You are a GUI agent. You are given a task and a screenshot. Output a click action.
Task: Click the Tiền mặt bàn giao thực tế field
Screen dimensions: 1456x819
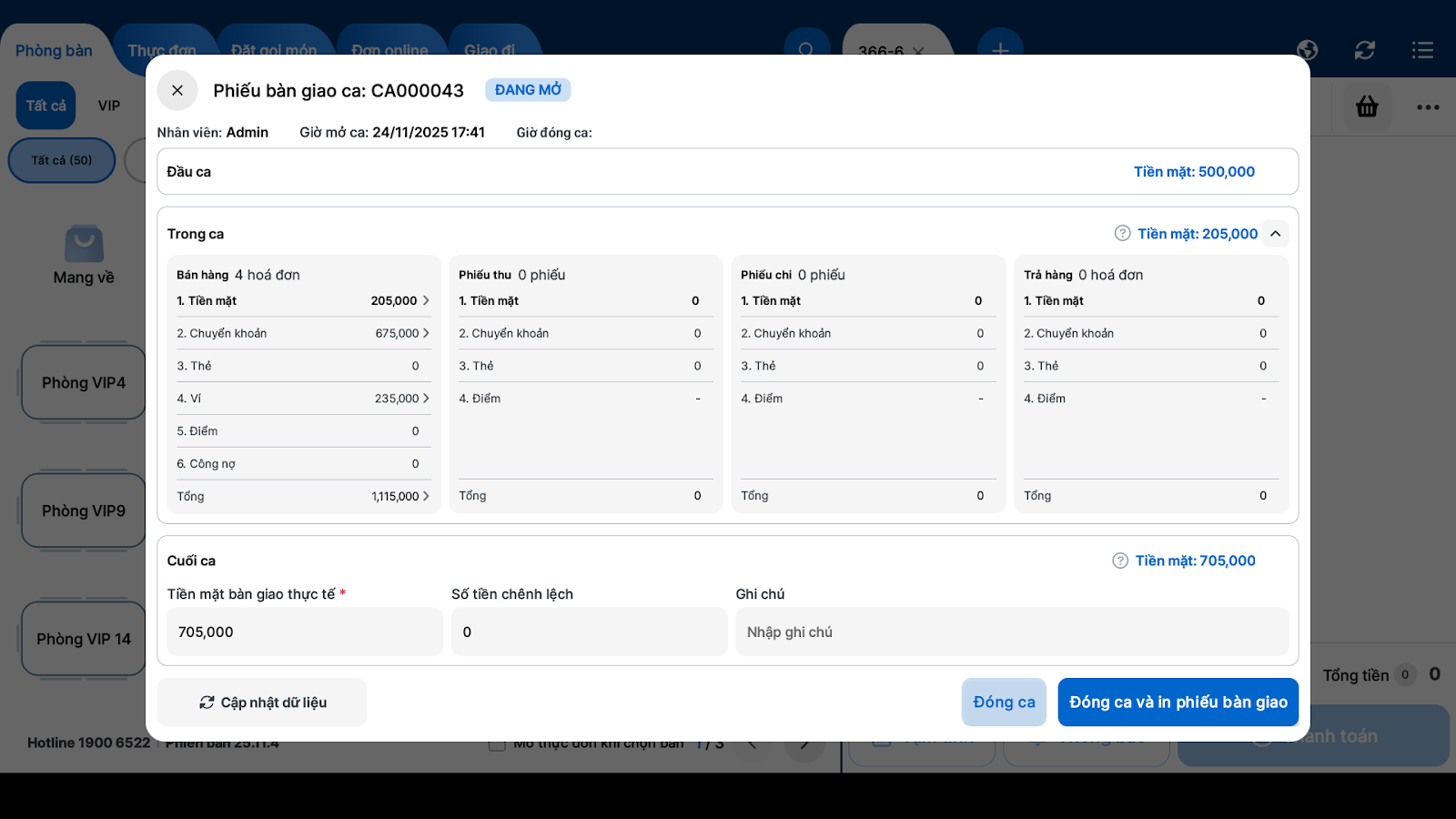[305, 632]
